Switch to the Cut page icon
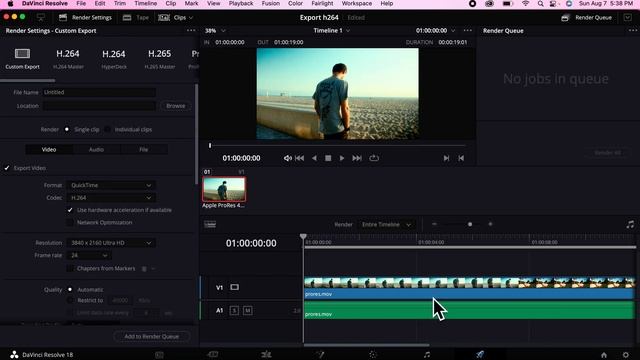This screenshot has width=640, height=360. 213,355
